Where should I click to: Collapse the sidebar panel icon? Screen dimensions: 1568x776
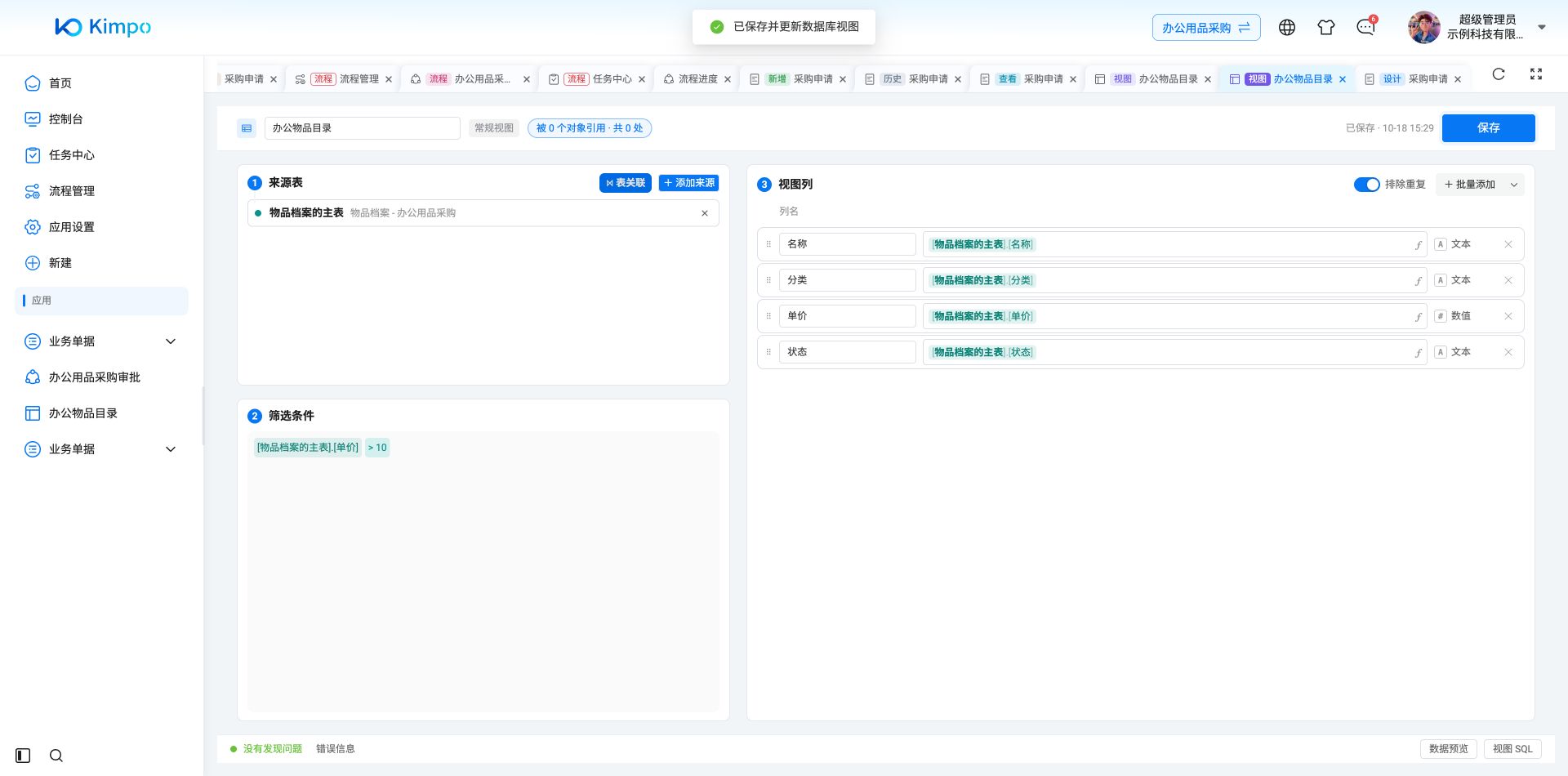click(x=23, y=756)
